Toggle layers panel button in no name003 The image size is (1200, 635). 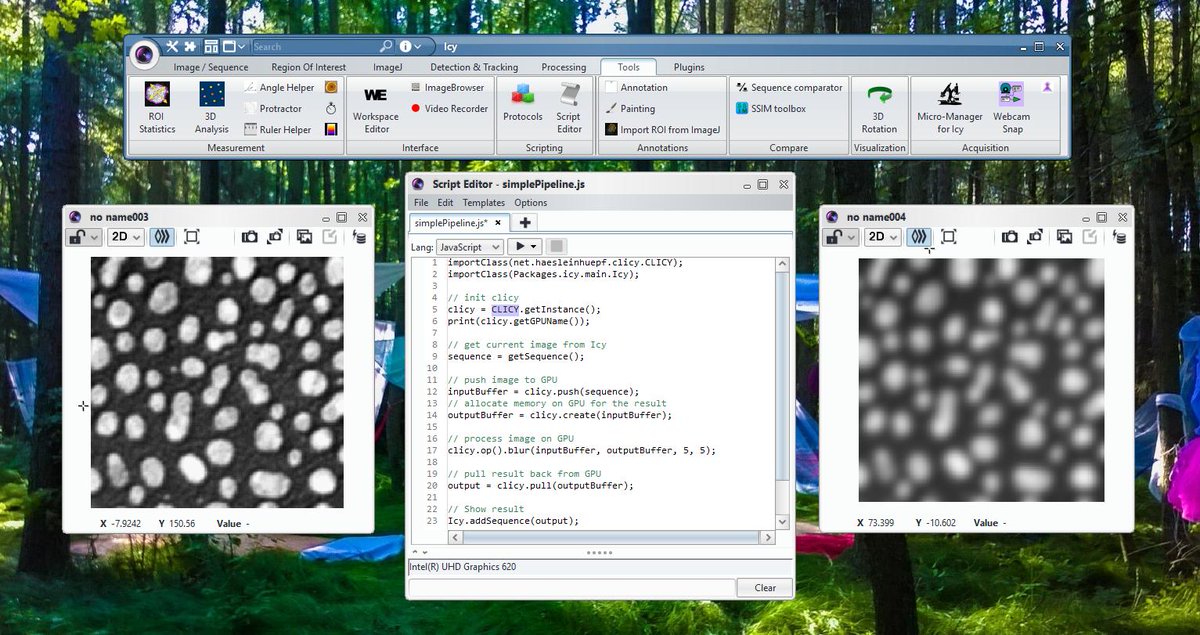162,237
